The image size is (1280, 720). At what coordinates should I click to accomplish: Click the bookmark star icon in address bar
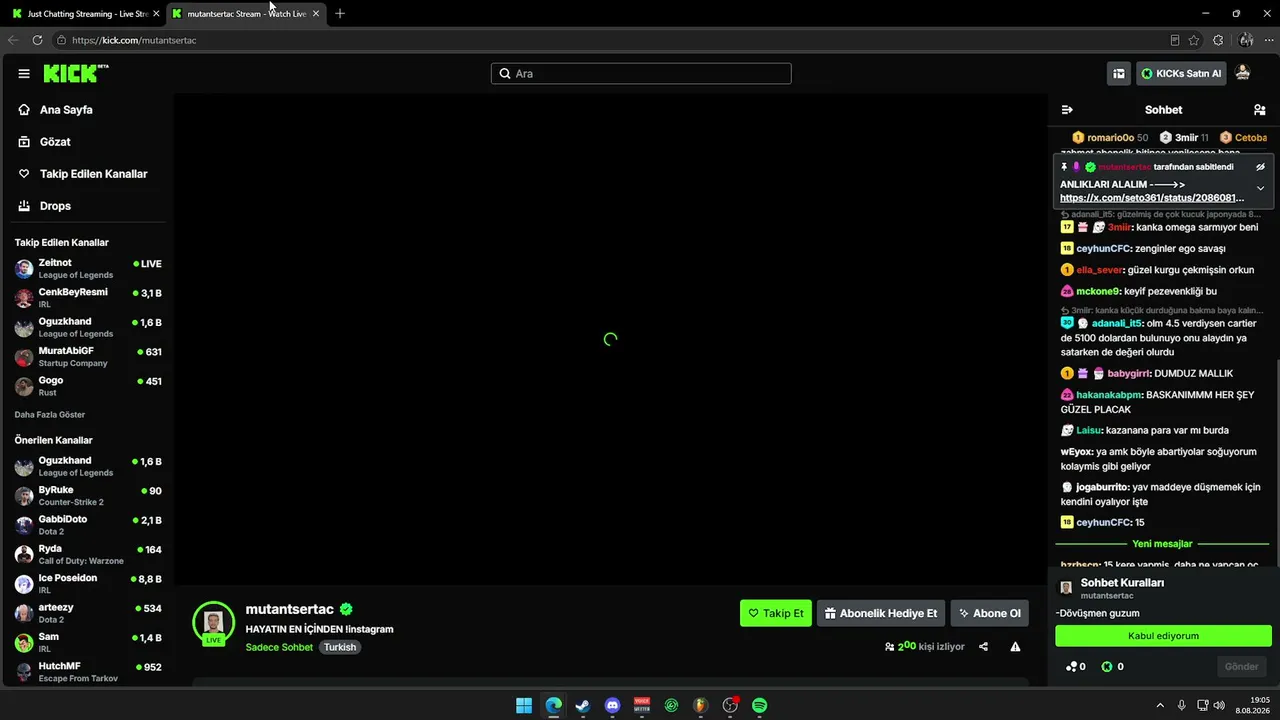click(x=1194, y=40)
